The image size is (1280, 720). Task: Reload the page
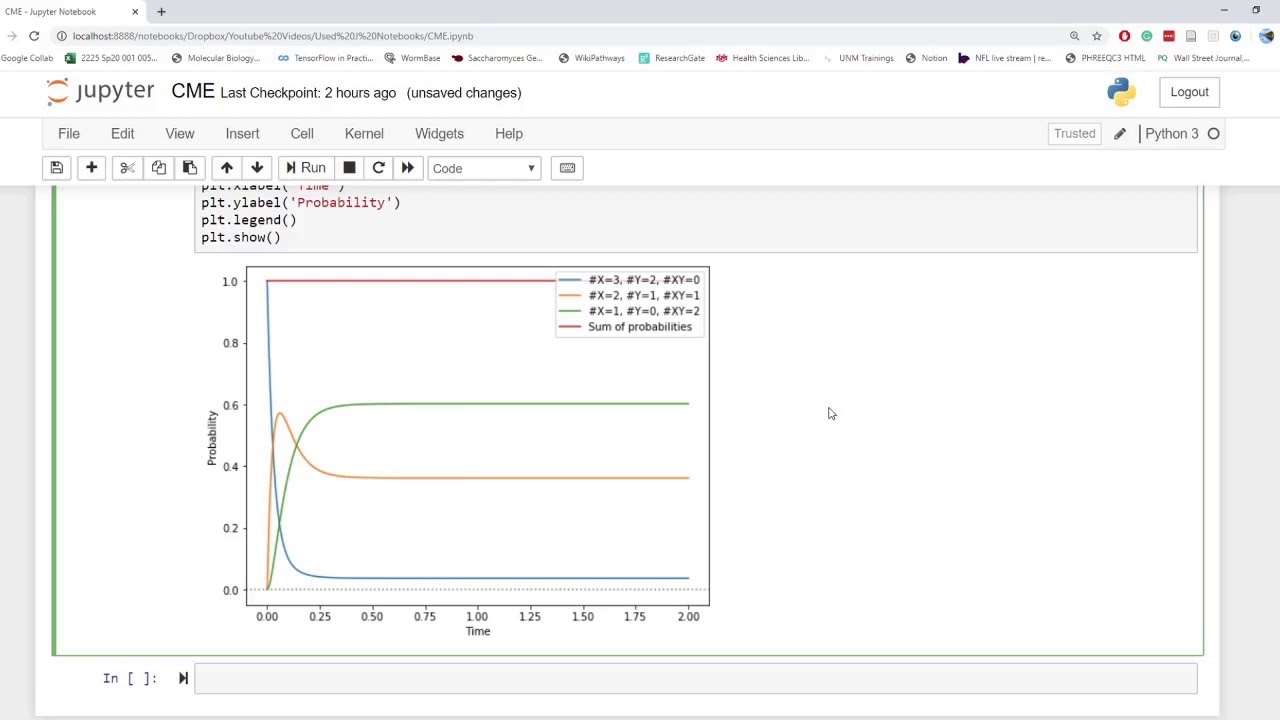(x=33, y=36)
